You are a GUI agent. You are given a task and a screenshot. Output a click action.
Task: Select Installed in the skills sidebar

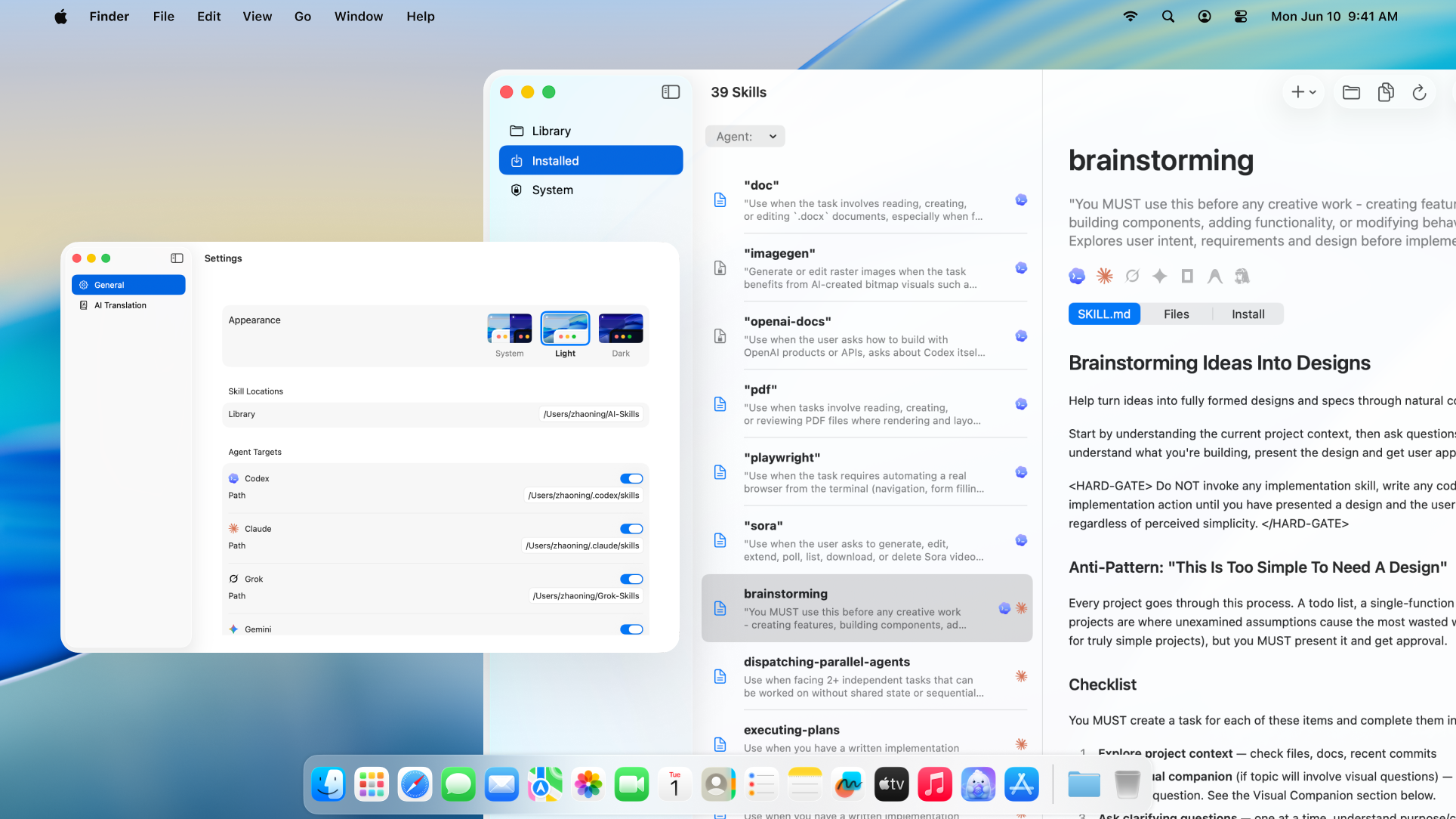[x=591, y=160]
